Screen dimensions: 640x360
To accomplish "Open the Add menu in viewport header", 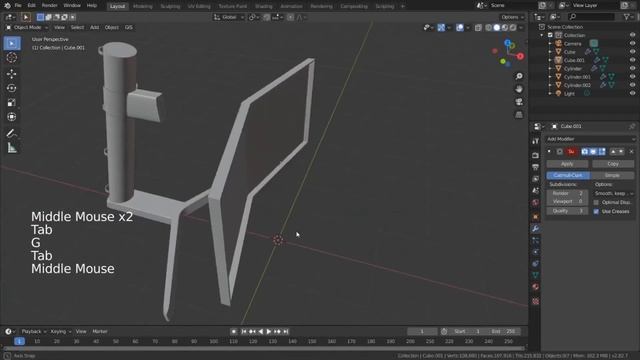I will coord(94,27).
